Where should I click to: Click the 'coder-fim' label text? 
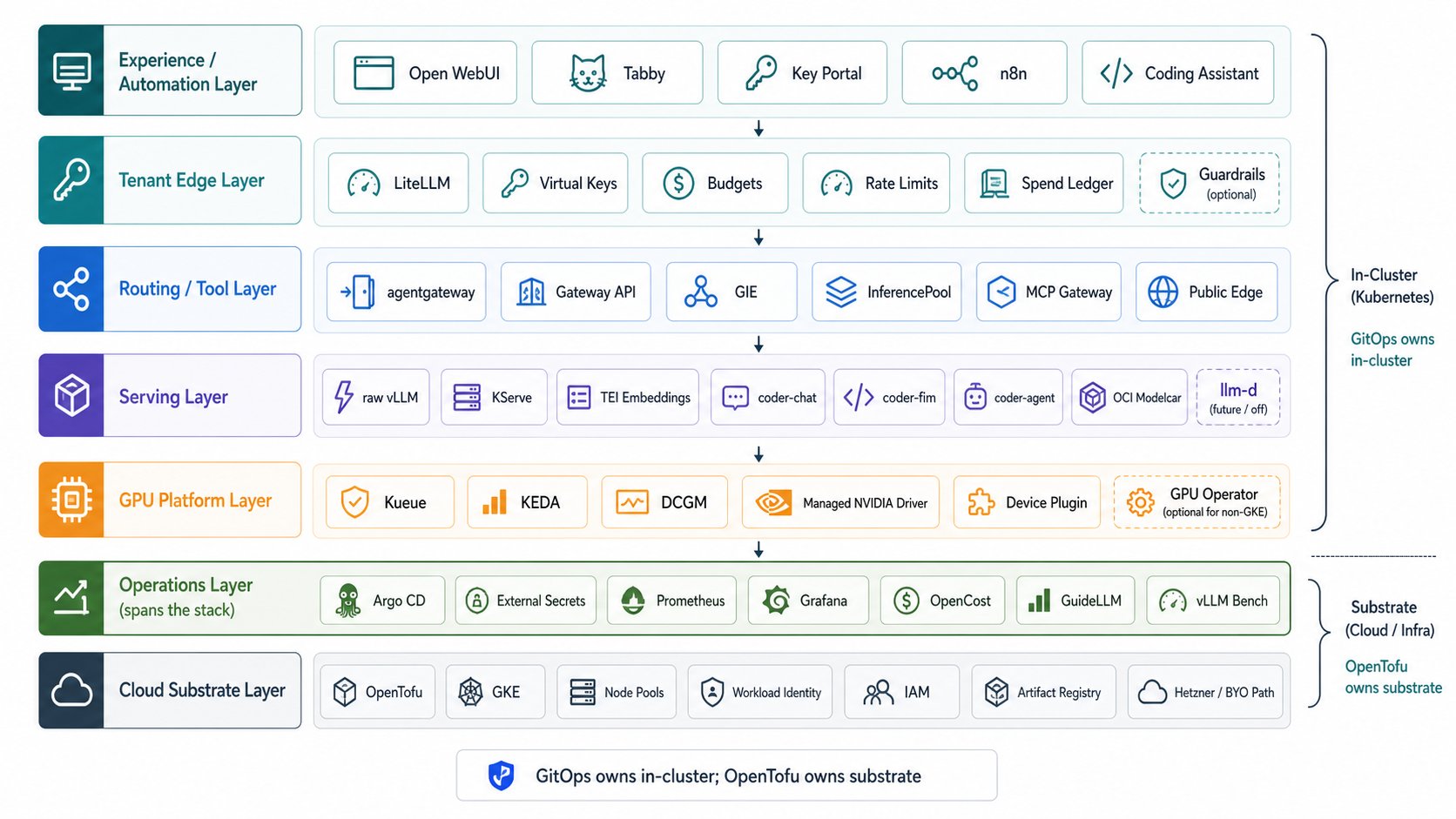click(909, 398)
